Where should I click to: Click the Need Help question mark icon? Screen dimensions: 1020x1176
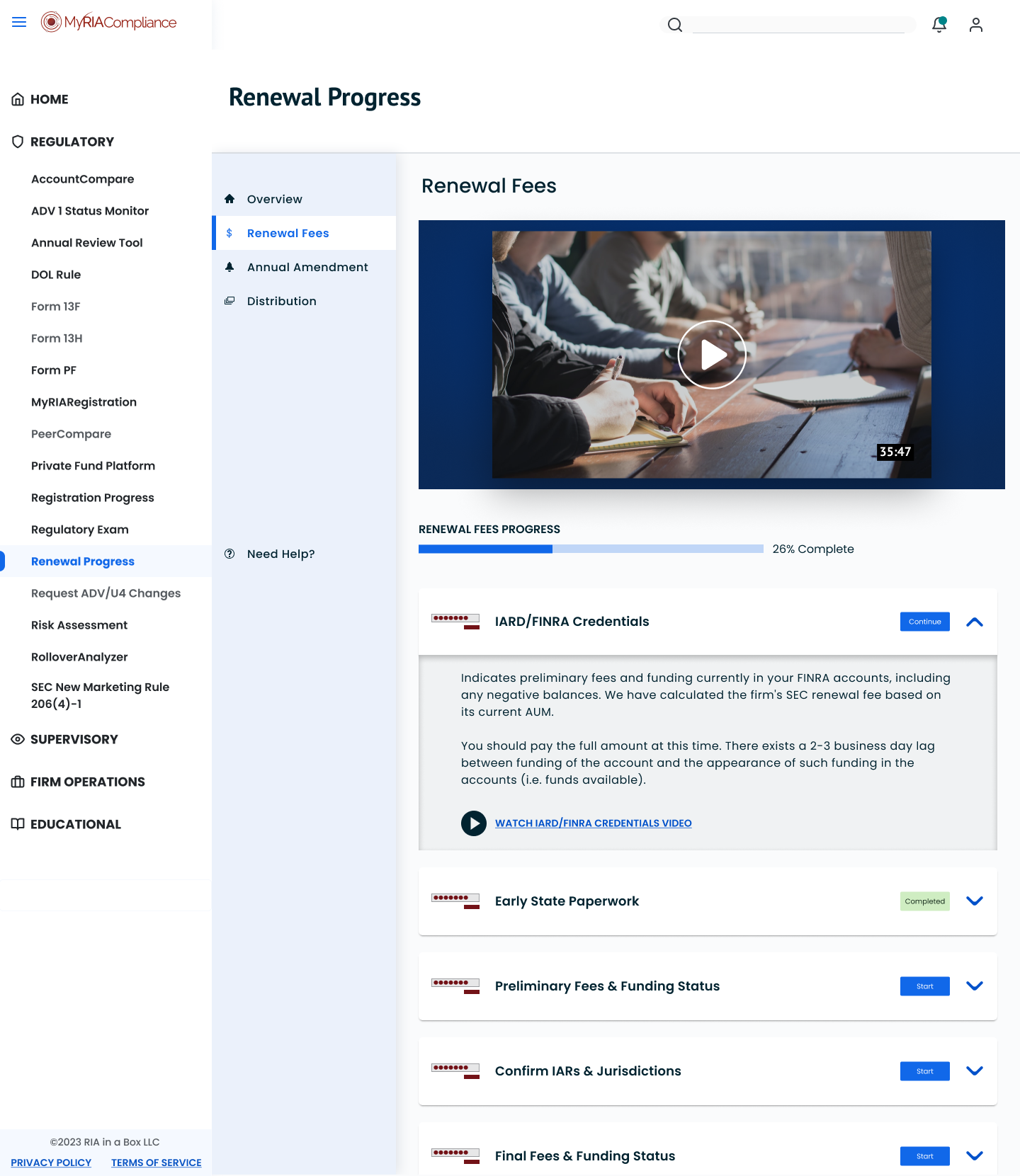coord(229,554)
